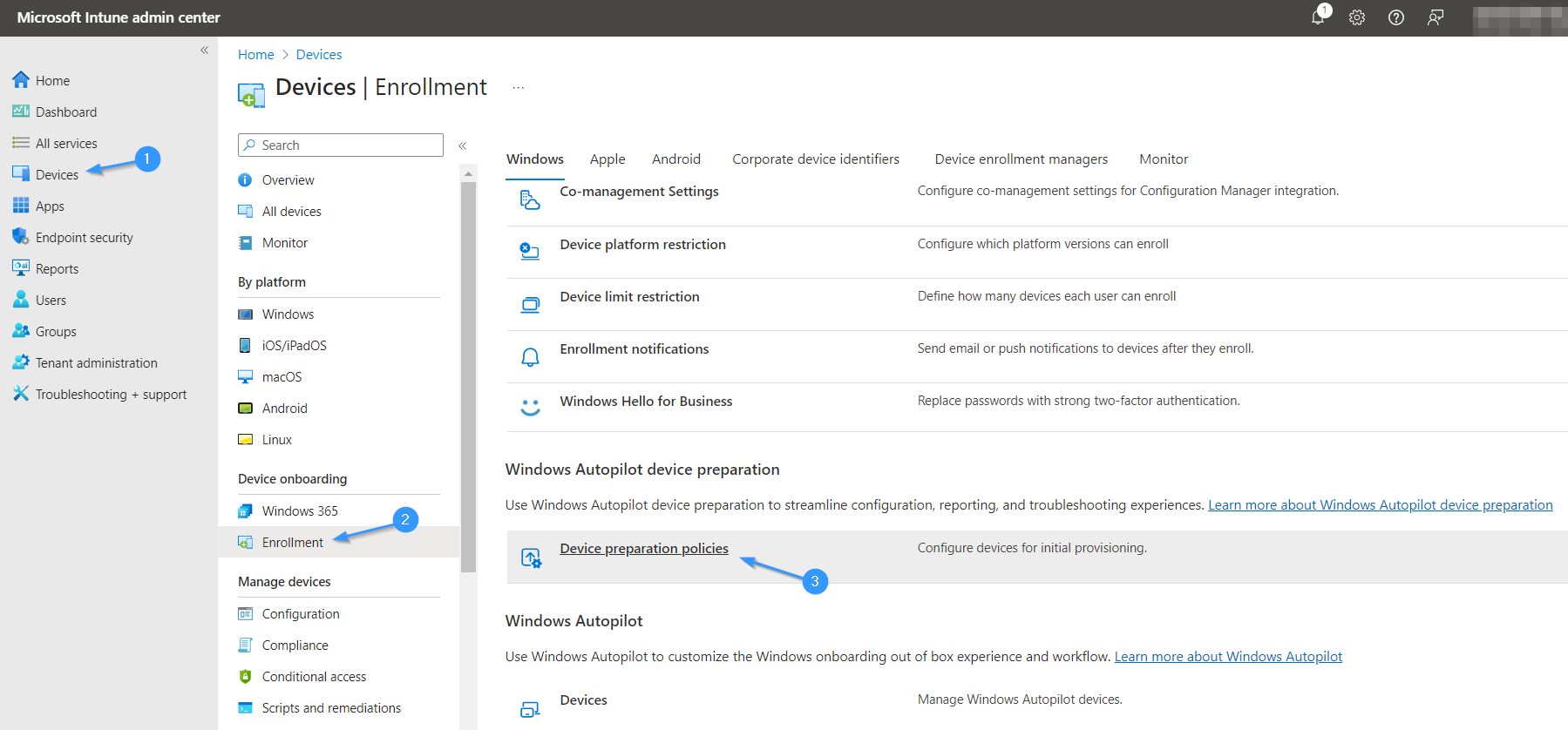Viewport: 1568px width, 730px height.
Task: Switch to the Android tab
Action: [676, 159]
